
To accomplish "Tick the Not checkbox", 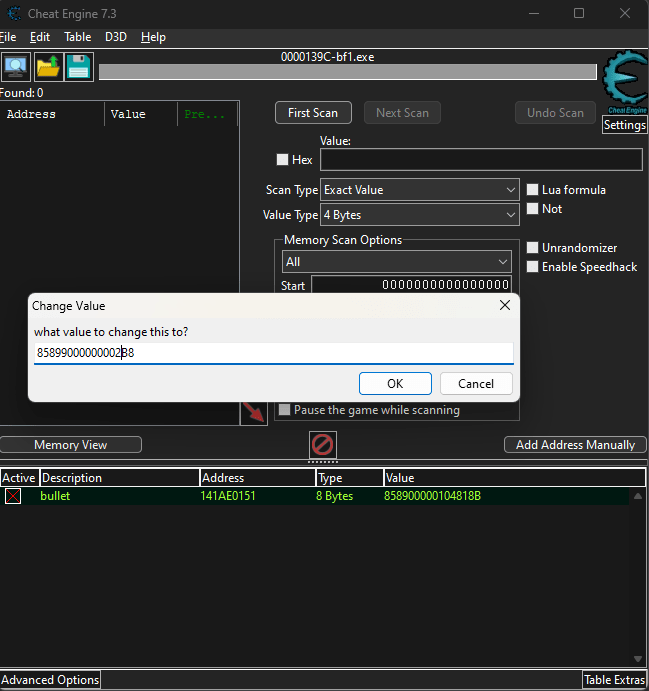I will point(533,208).
